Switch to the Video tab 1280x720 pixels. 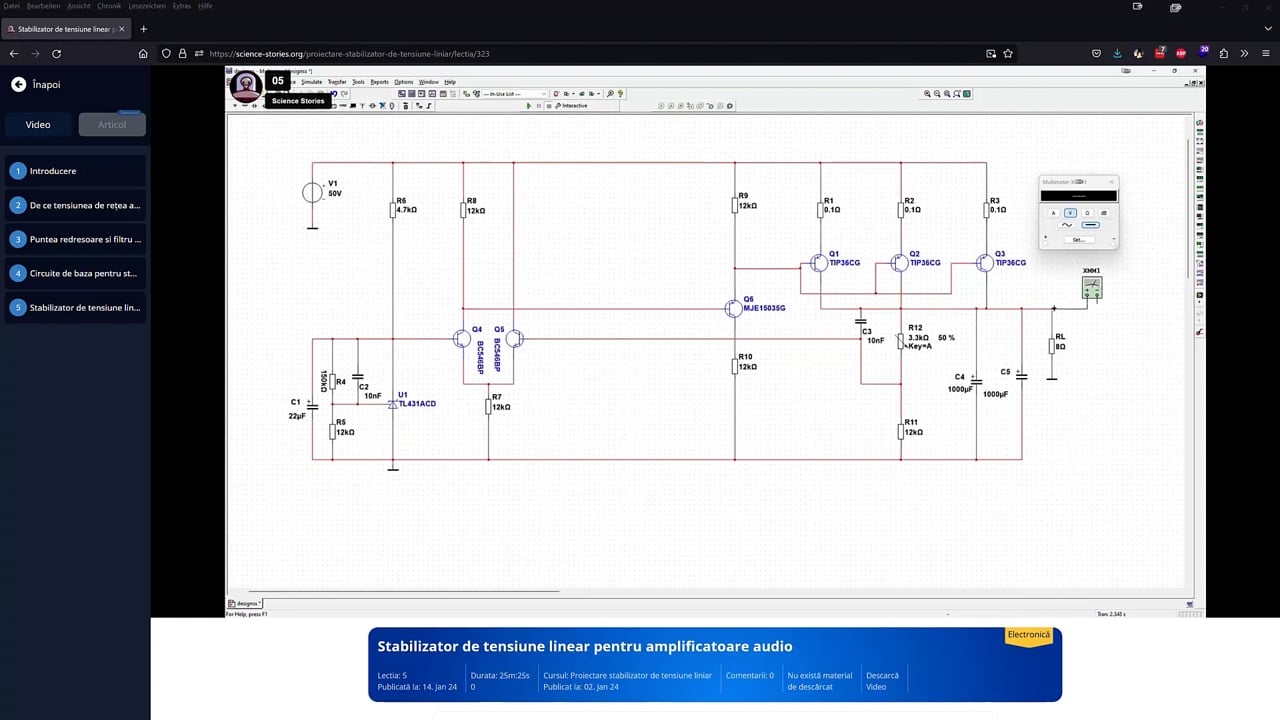tap(38, 125)
